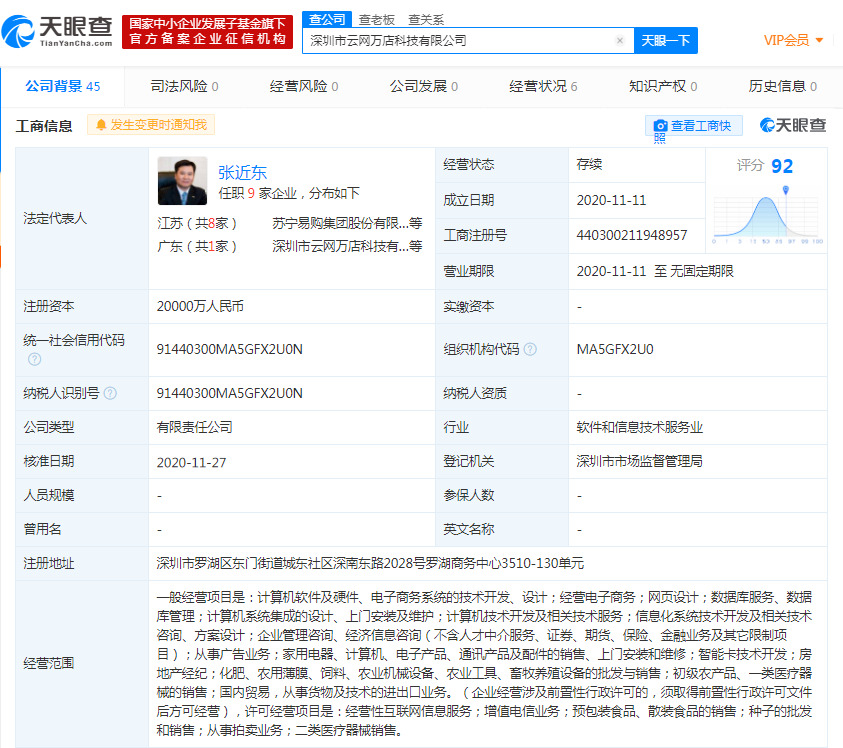Open the 司法风险 tab
The image size is (843, 748).
click(184, 86)
